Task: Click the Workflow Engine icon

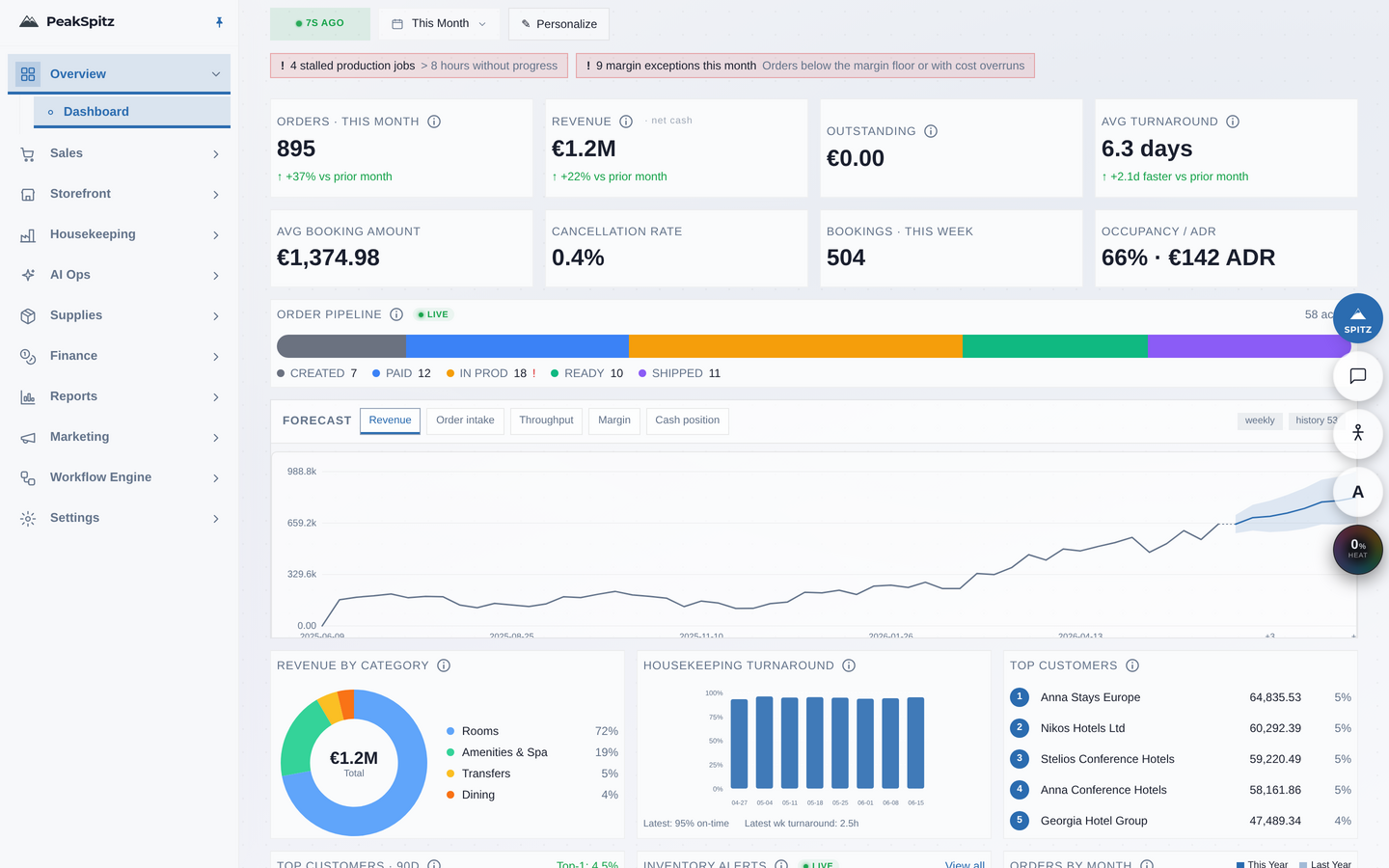Action: tap(28, 478)
